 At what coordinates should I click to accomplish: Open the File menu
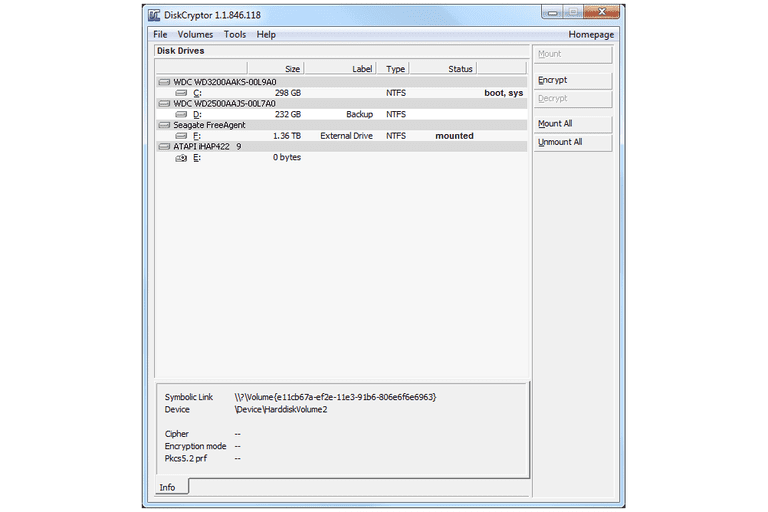(160, 35)
